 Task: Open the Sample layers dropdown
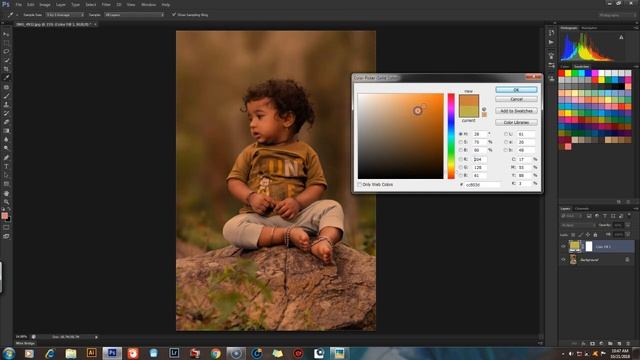click(134, 15)
